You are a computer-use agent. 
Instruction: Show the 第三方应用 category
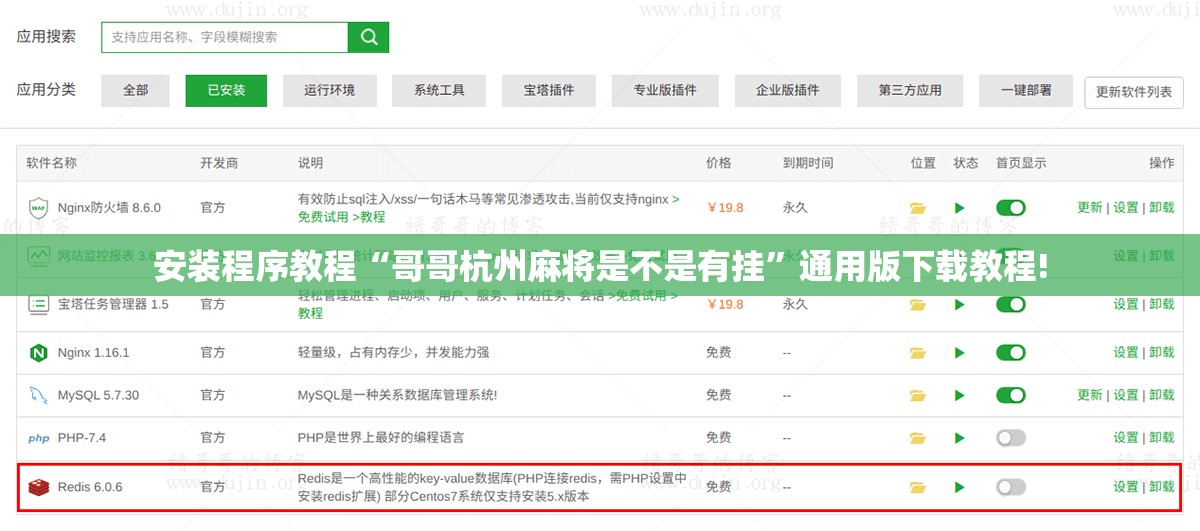point(910,90)
